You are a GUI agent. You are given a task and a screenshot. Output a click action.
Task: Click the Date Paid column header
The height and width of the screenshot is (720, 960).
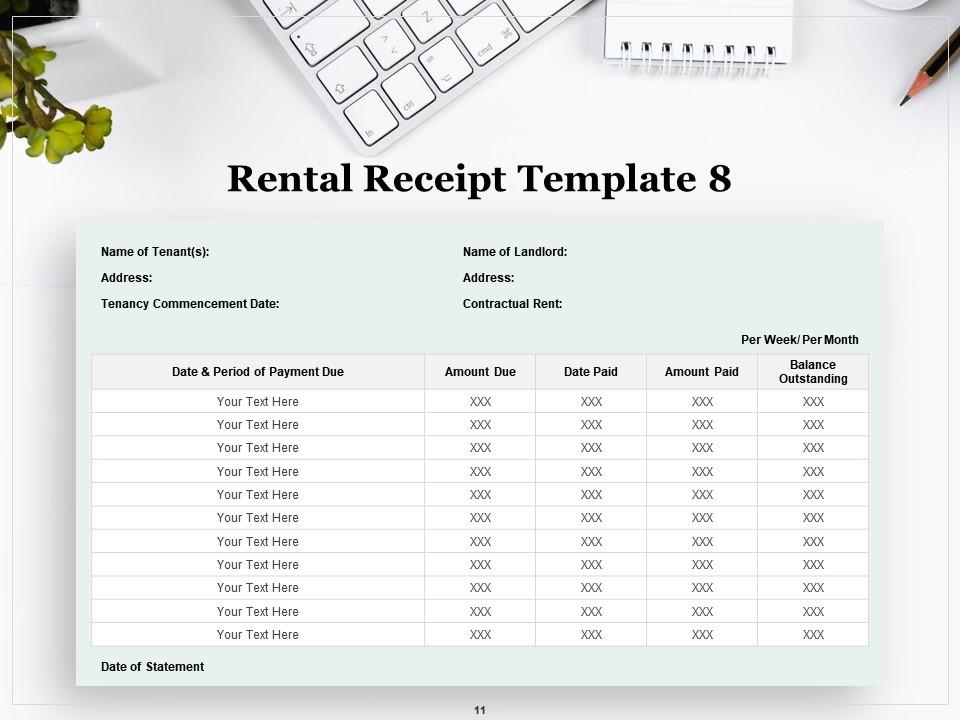click(592, 371)
